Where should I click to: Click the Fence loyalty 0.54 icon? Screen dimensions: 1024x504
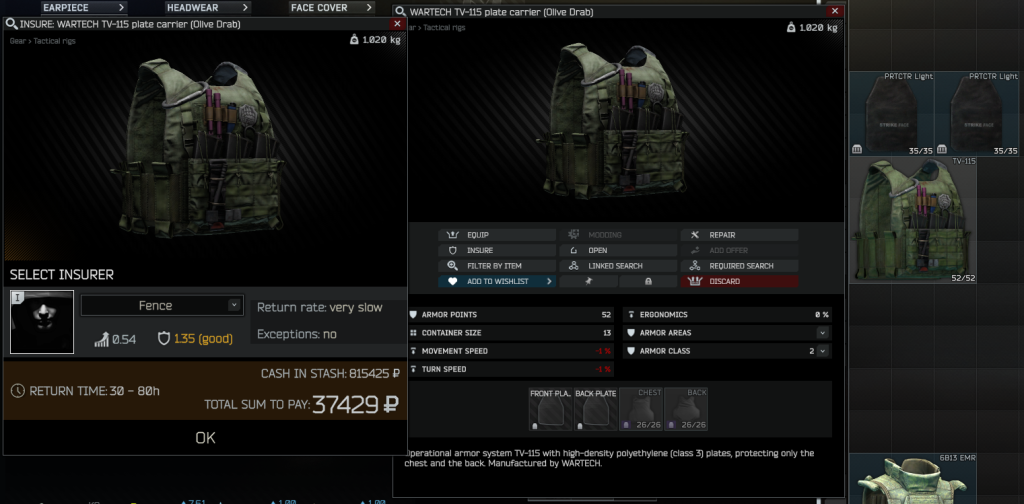[101, 339]
